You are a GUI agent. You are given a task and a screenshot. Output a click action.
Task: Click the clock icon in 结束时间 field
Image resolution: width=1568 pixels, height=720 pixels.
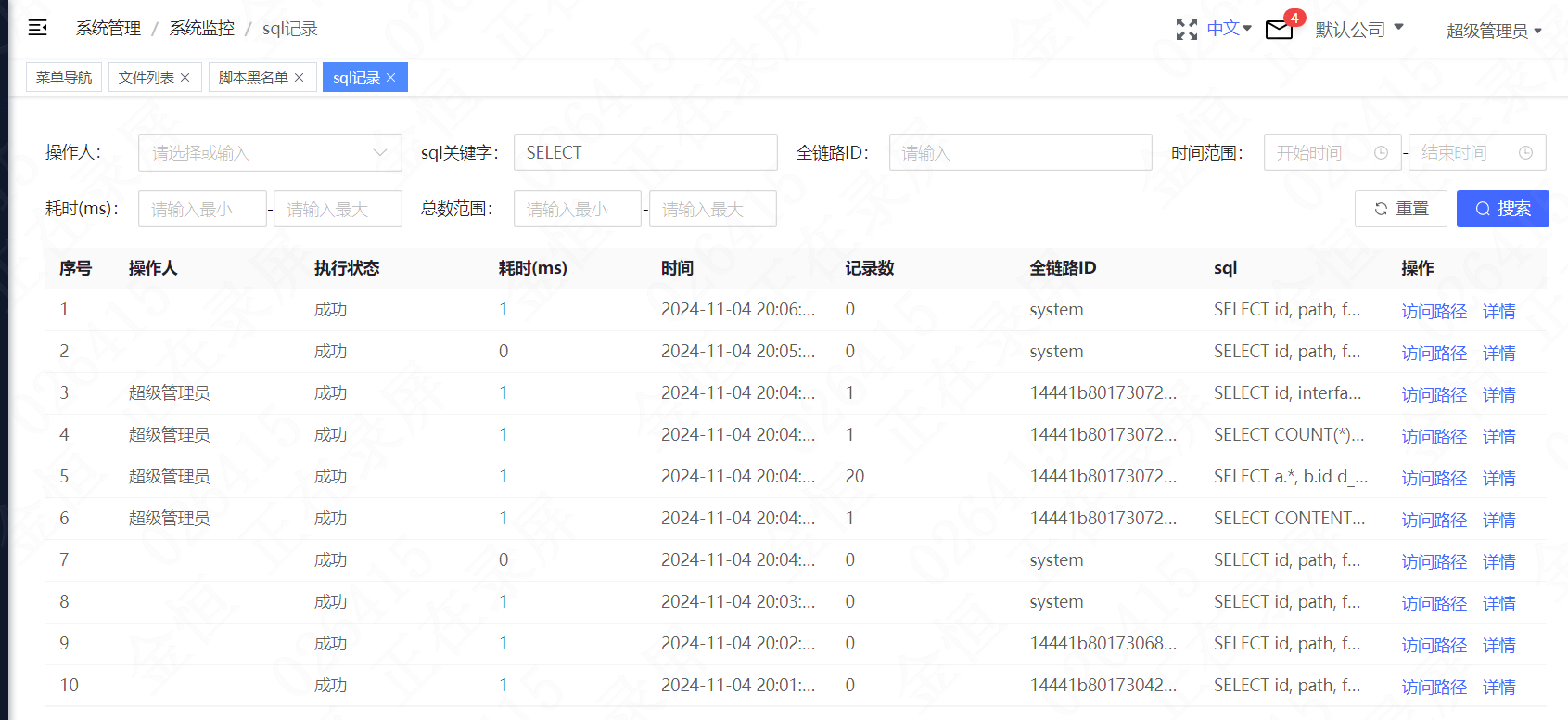(x=1525, y=153)
